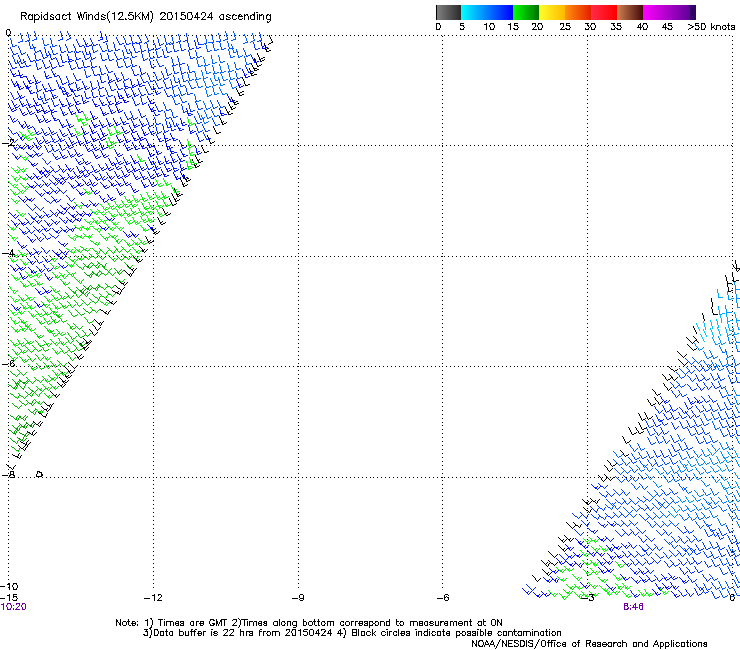The height and width of the screenshot is (650, 740).
Task: Click the '15' legend tick label
Action: coord(513,27)
